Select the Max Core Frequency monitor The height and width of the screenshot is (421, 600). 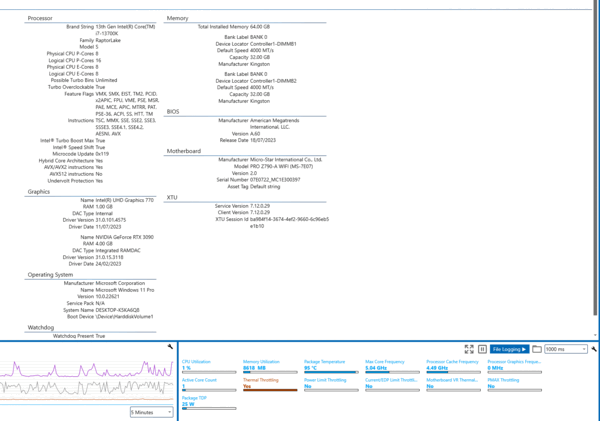coord(390,366)
